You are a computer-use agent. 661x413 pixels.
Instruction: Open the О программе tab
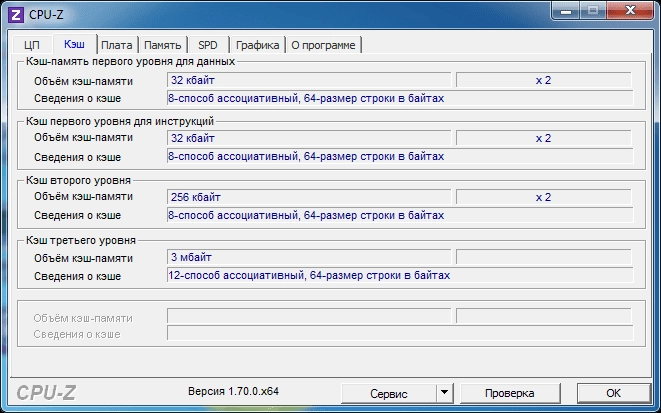[323, 45]
